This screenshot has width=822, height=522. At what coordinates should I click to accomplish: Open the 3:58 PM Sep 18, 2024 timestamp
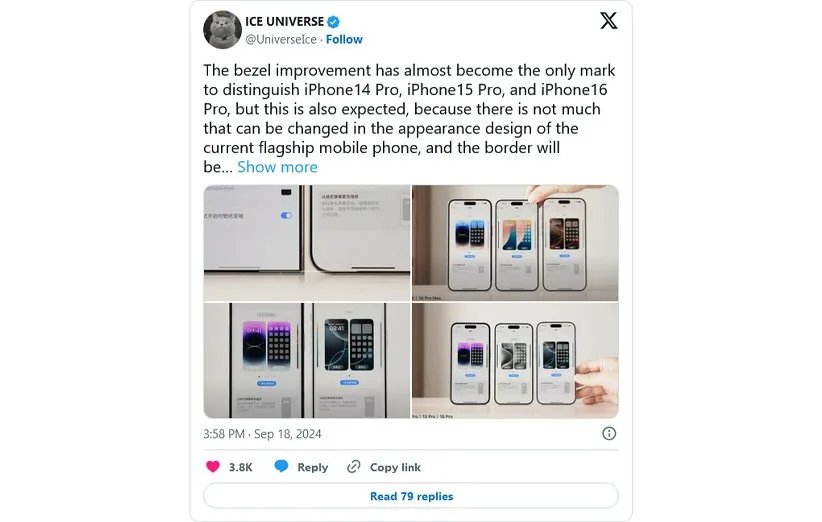click(x=262, y=434)
